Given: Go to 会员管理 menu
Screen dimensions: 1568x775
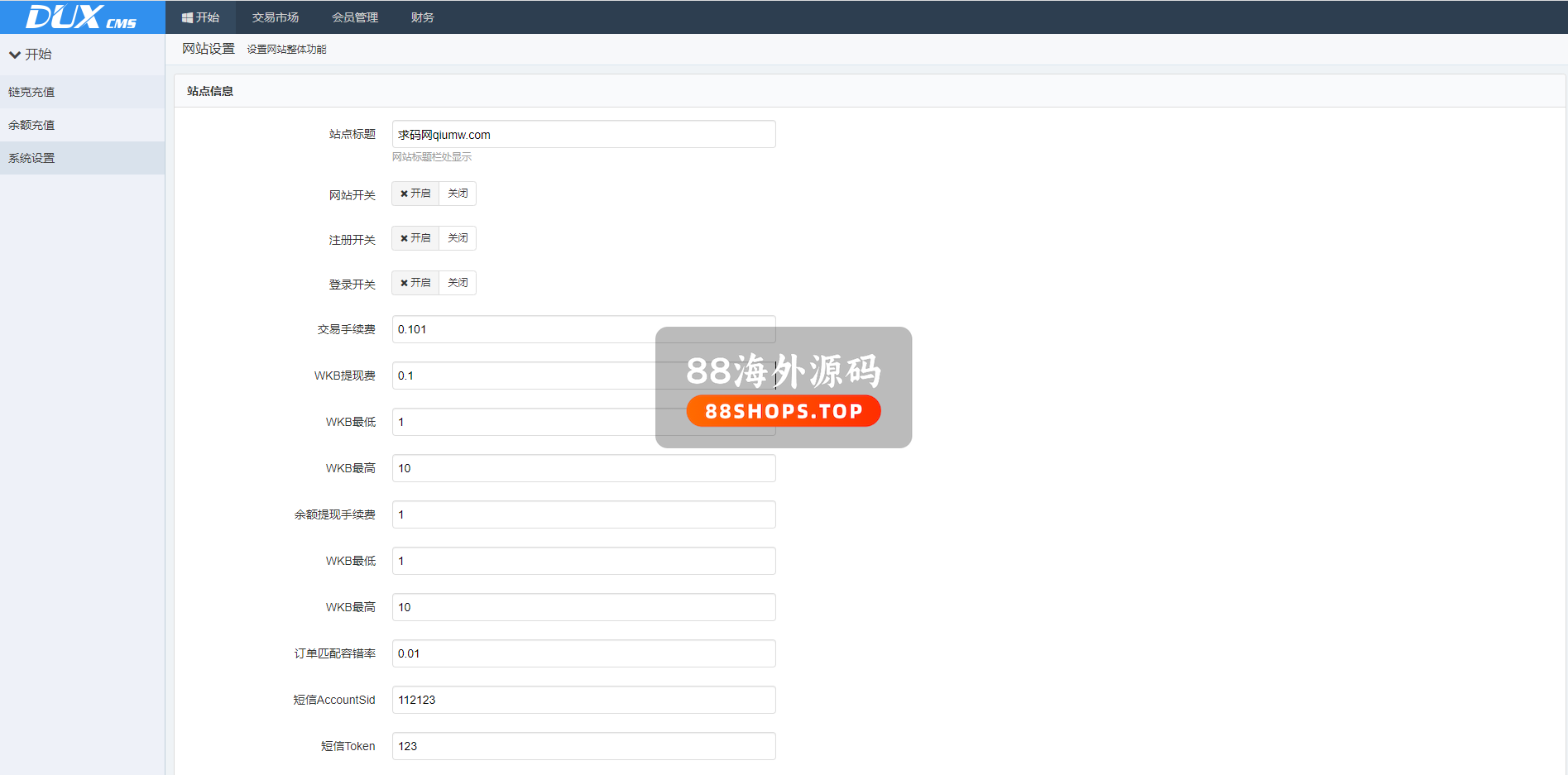Looking at the screenshot, I should pos(355,17).
